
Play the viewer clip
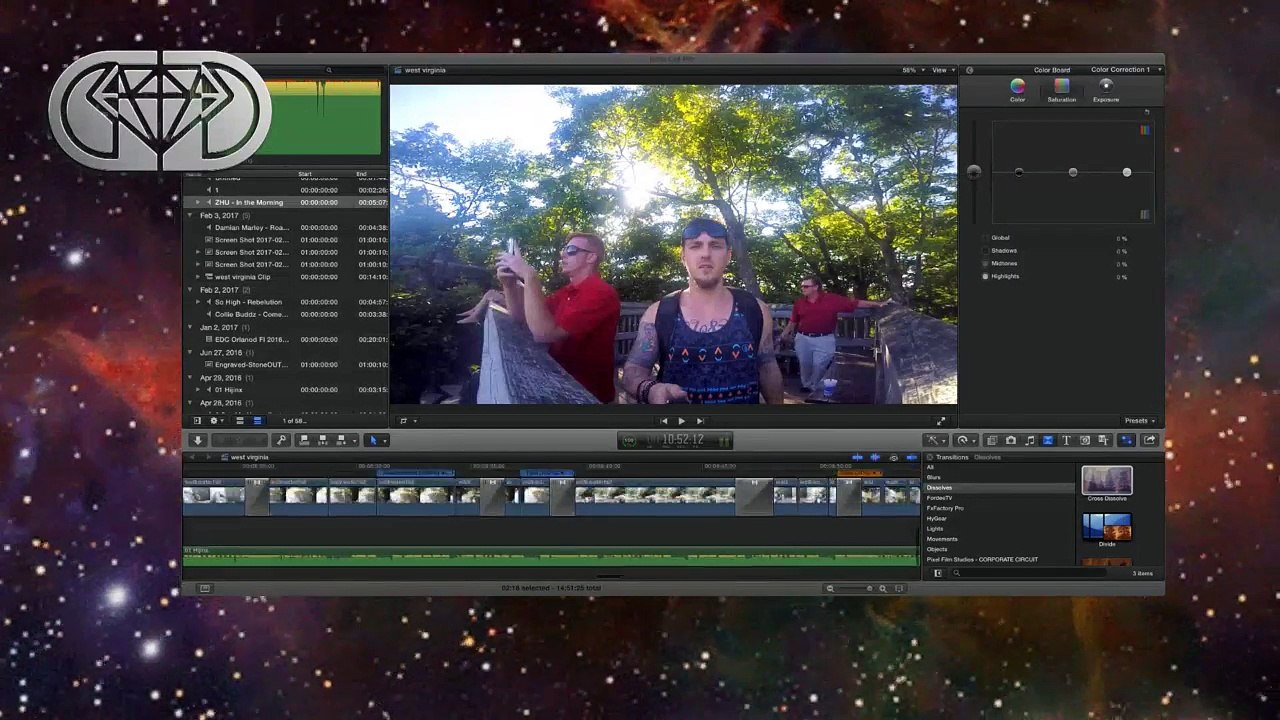pos(681,421)
